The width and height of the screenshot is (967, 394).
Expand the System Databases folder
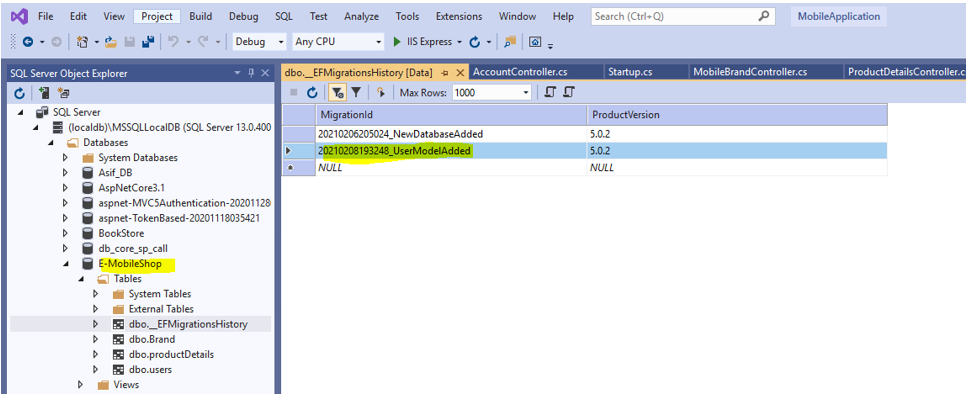(66, 158)
